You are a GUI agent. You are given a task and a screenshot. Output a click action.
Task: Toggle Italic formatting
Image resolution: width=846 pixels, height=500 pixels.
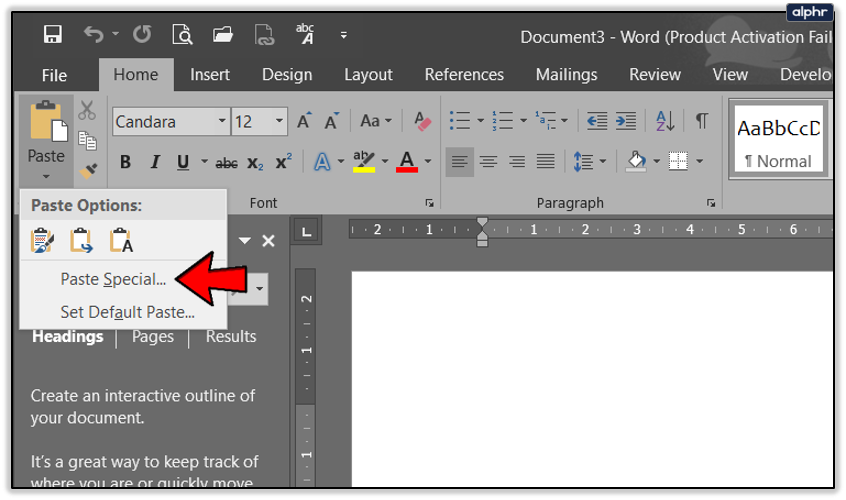pyautogui.click(x=155, y=162)
